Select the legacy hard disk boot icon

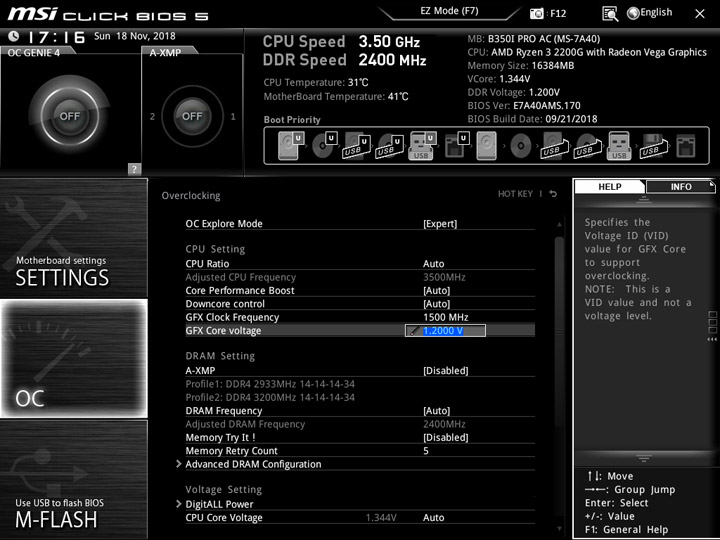click(x=486, y=146)
